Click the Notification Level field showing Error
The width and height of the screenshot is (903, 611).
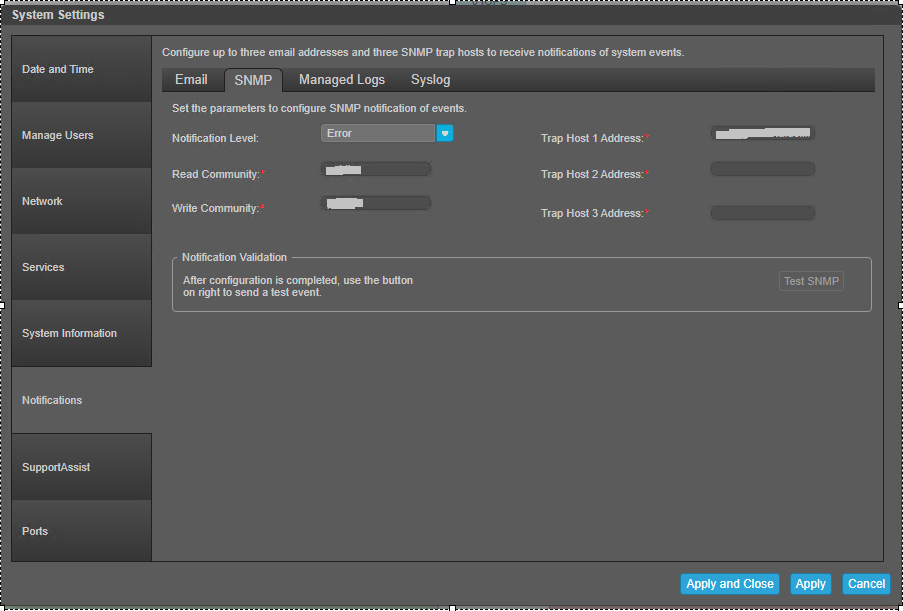(x=378, y=133)
